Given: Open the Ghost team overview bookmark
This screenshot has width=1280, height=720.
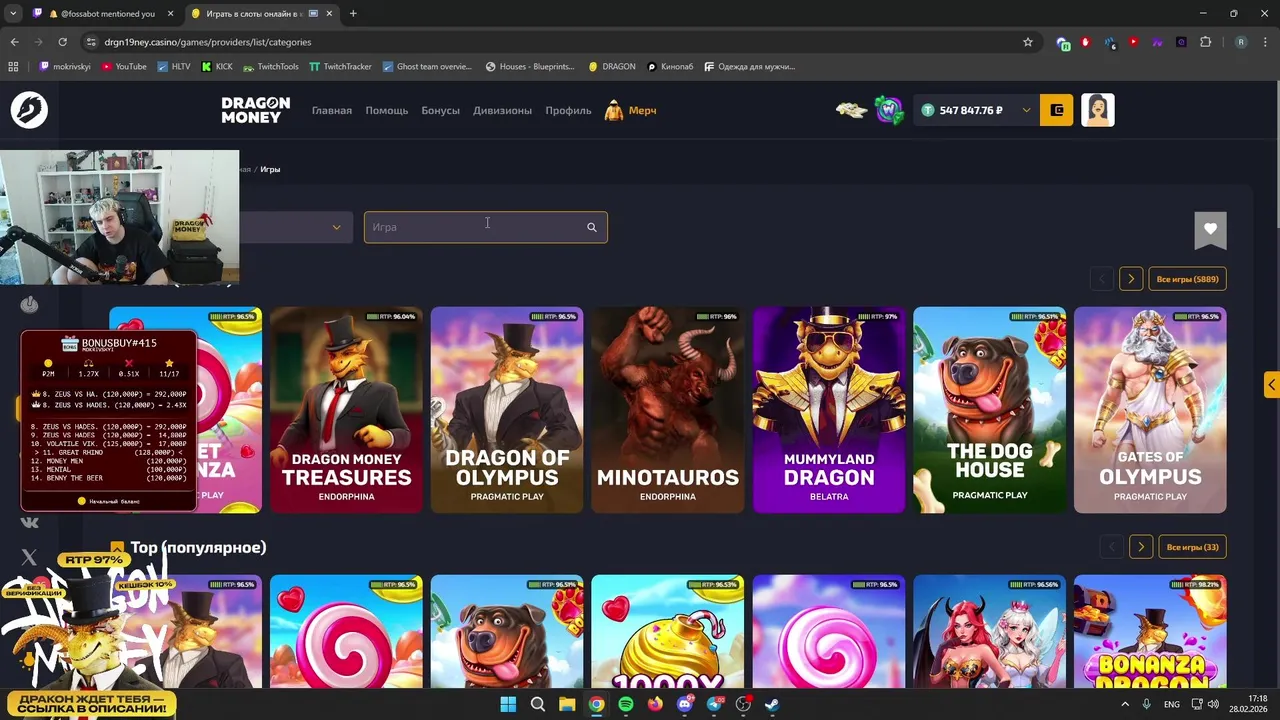Looking at the screenshot, I should (427, 67).
